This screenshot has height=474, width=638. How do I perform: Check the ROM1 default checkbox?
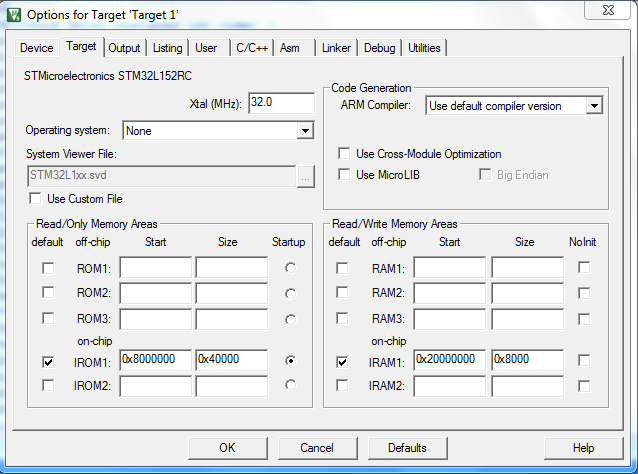tap(48, 268)
